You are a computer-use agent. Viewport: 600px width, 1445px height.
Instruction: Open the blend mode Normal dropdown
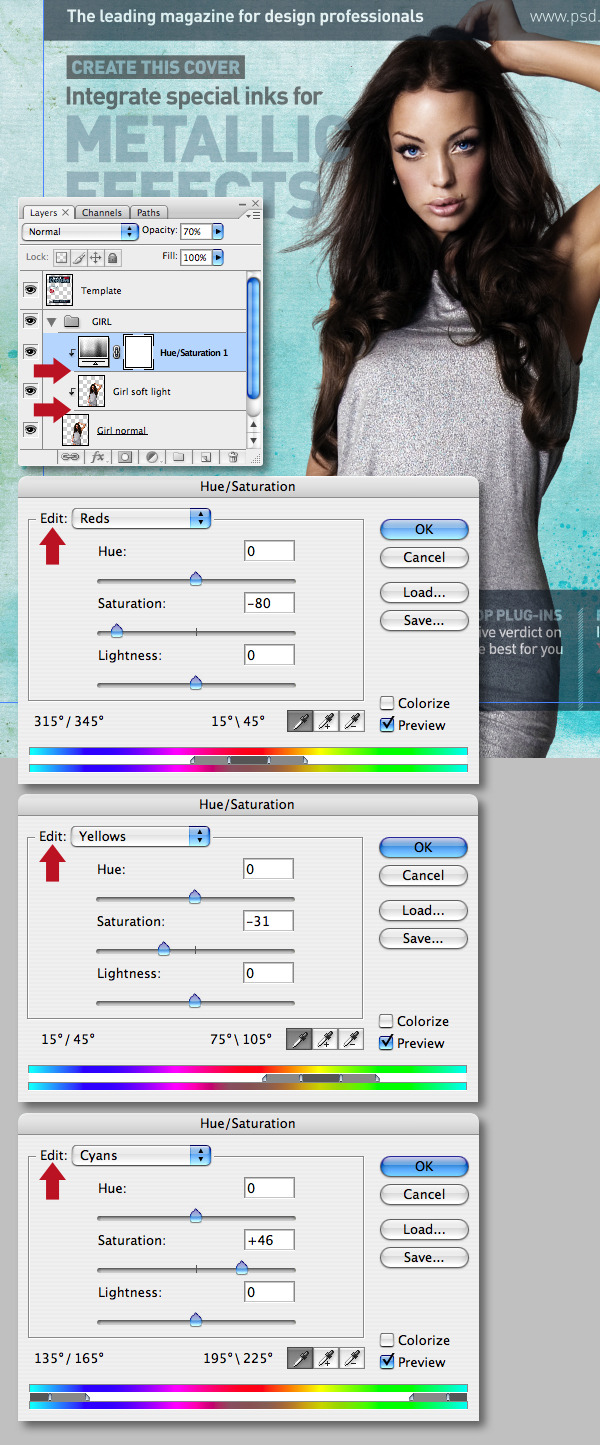[x=80, y=231]
